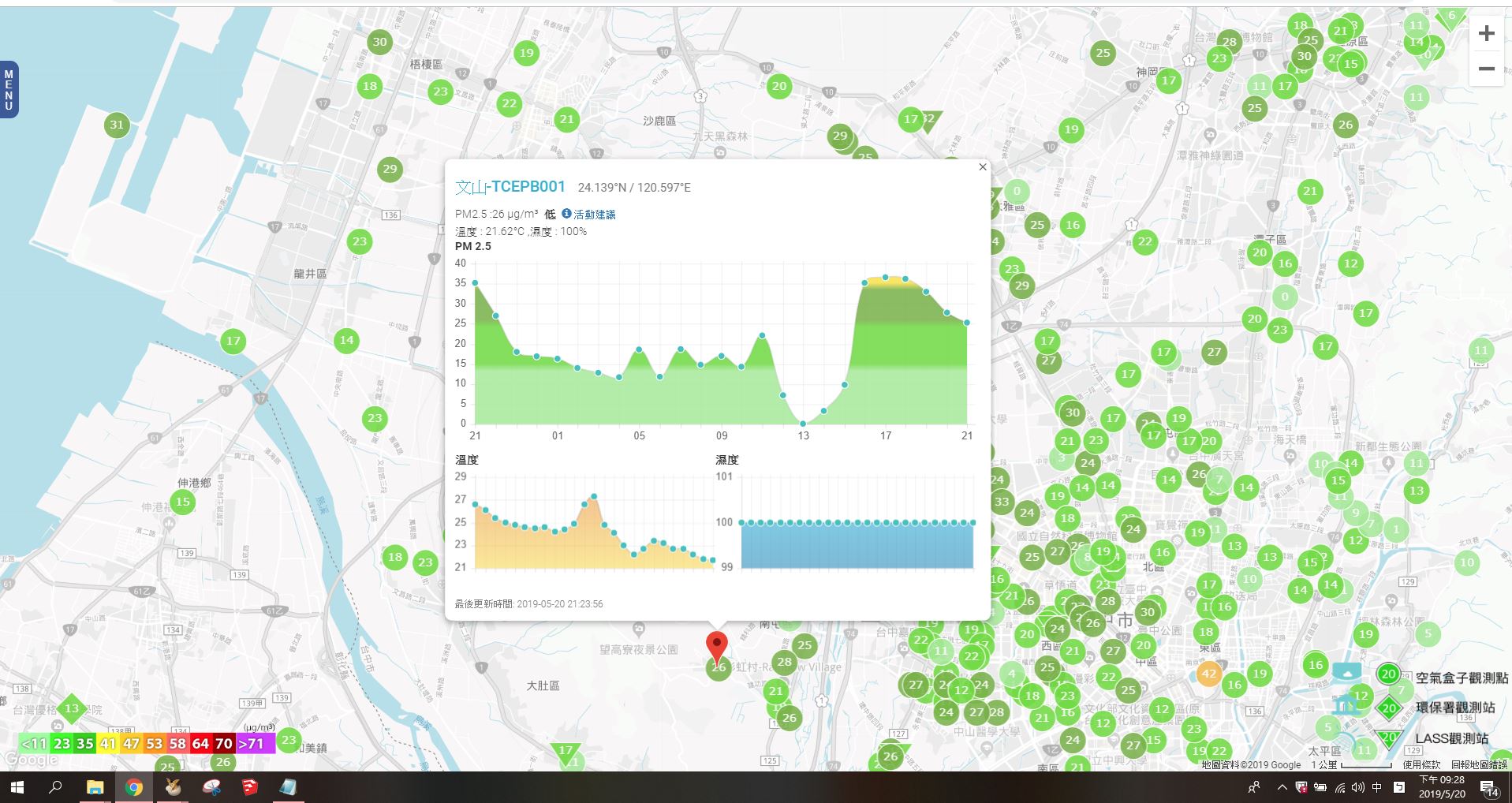Click the taskbar clock and date
The image size is (1512, 803).
pos(1442,786)
